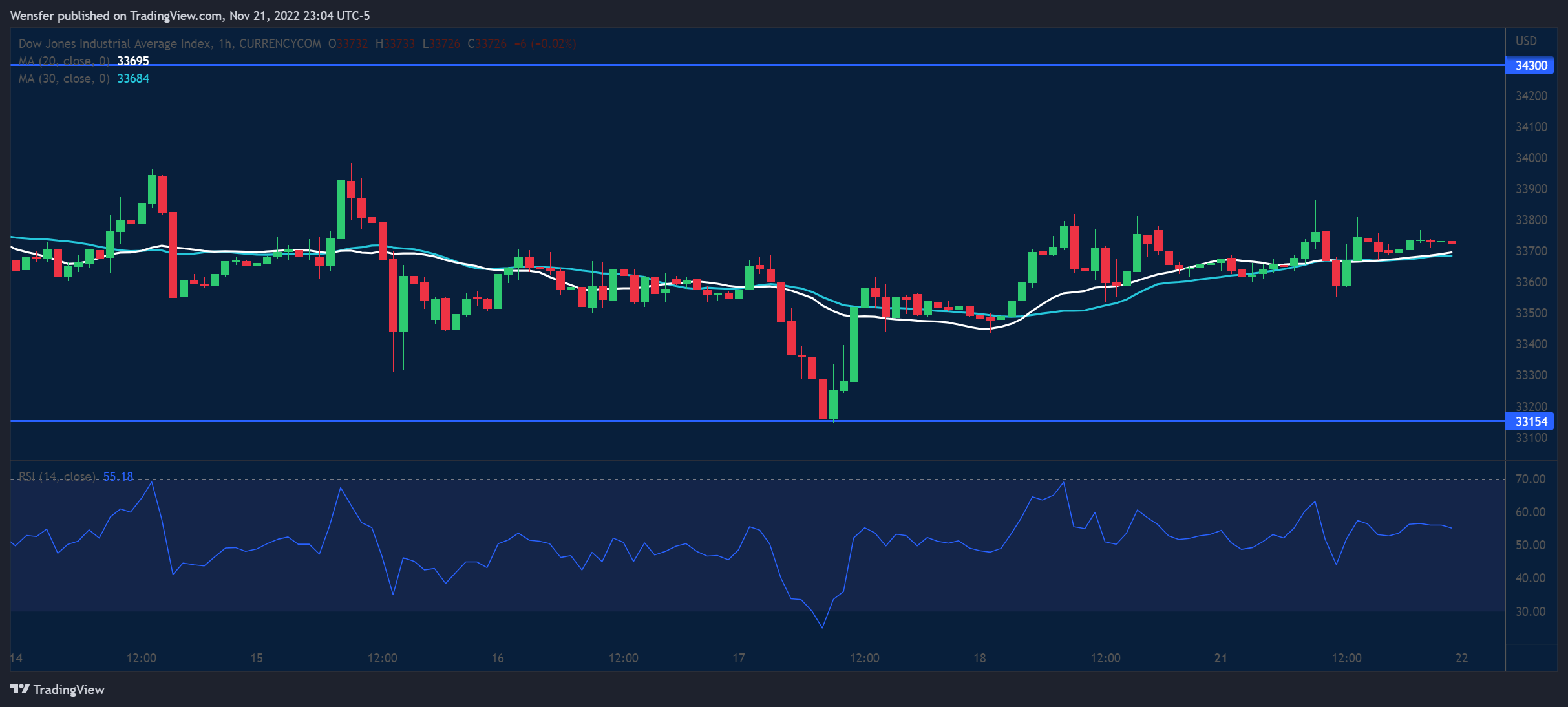Viewport: 1568px width, 707px height.
Task: Click the upper horizontal line at 34300
Action: pyautogui.click(x=776, y=65)
